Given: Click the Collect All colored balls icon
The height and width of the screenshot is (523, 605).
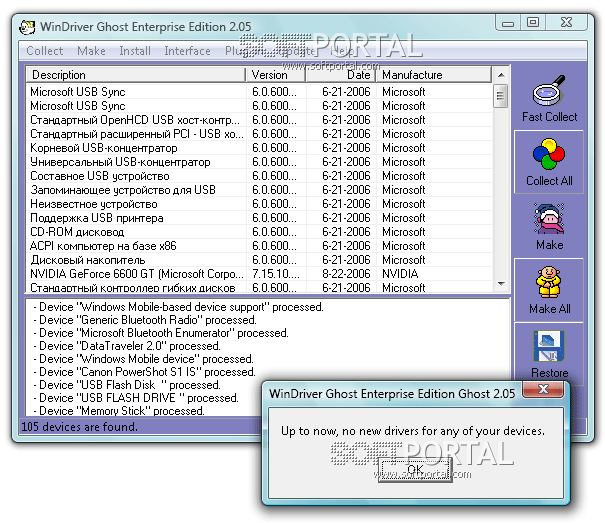Looking at the screenshot, I should click(x=549, y=154).
